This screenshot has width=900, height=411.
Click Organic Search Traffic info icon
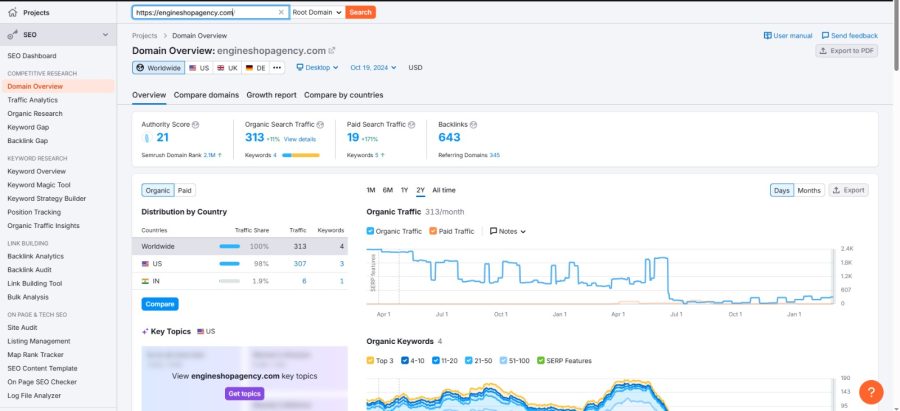click(x=320, y=125)
